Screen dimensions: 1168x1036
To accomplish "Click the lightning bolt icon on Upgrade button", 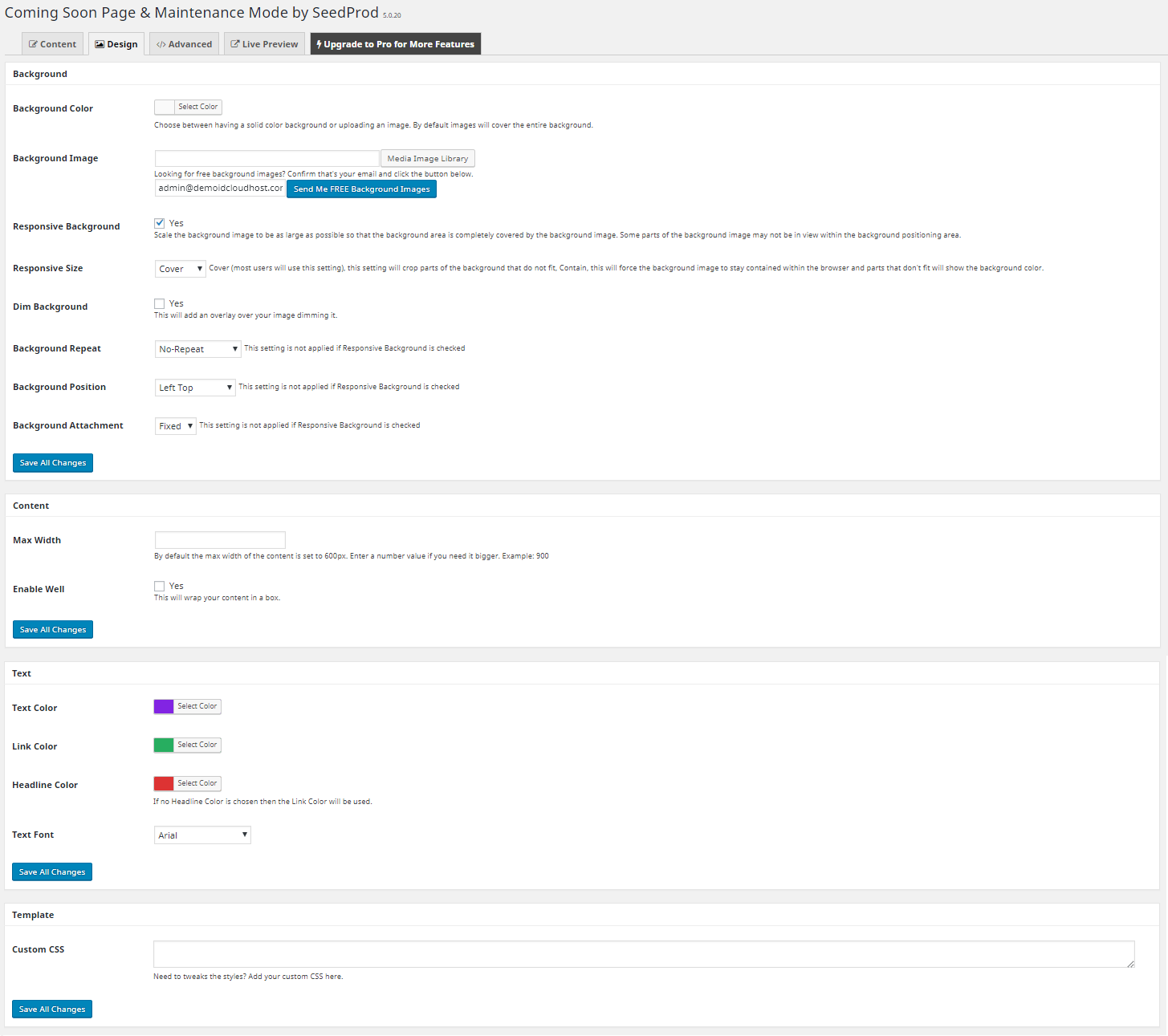I will coord(319,43).
